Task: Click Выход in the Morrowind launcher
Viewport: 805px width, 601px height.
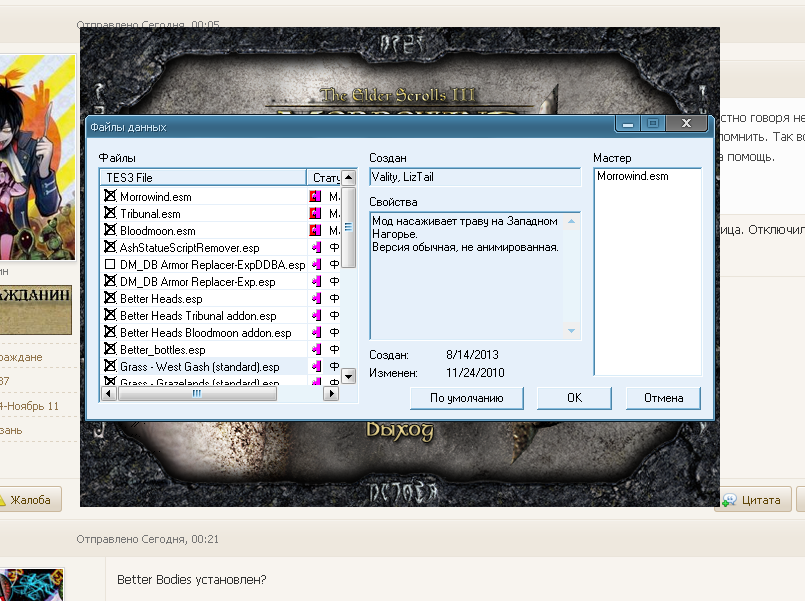Action: click(399, 430)
